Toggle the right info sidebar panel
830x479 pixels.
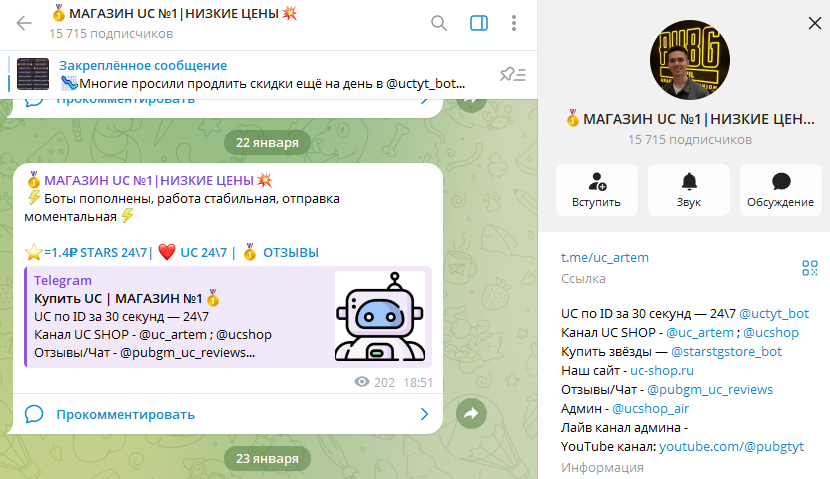tap(478, 23)
